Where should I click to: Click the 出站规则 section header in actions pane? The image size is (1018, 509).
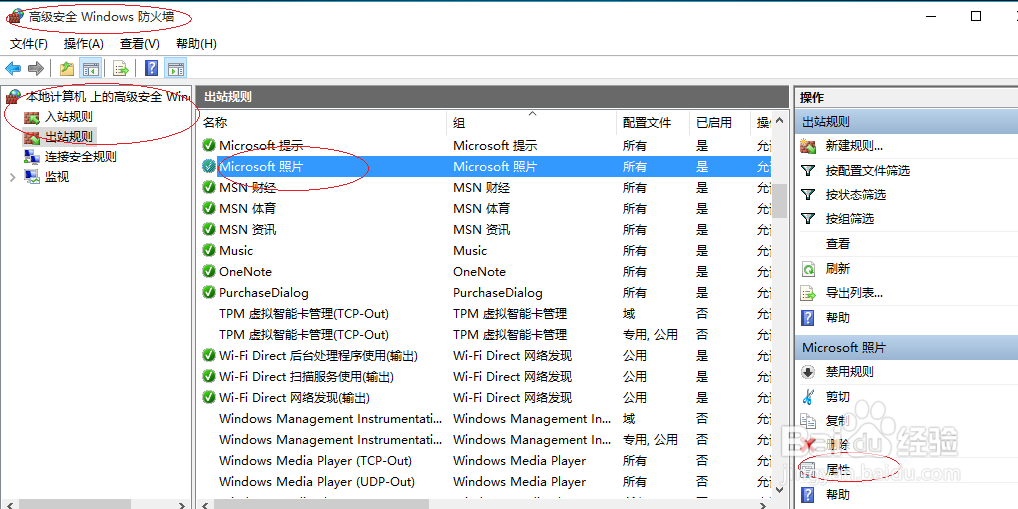click(x=906, y=121)
